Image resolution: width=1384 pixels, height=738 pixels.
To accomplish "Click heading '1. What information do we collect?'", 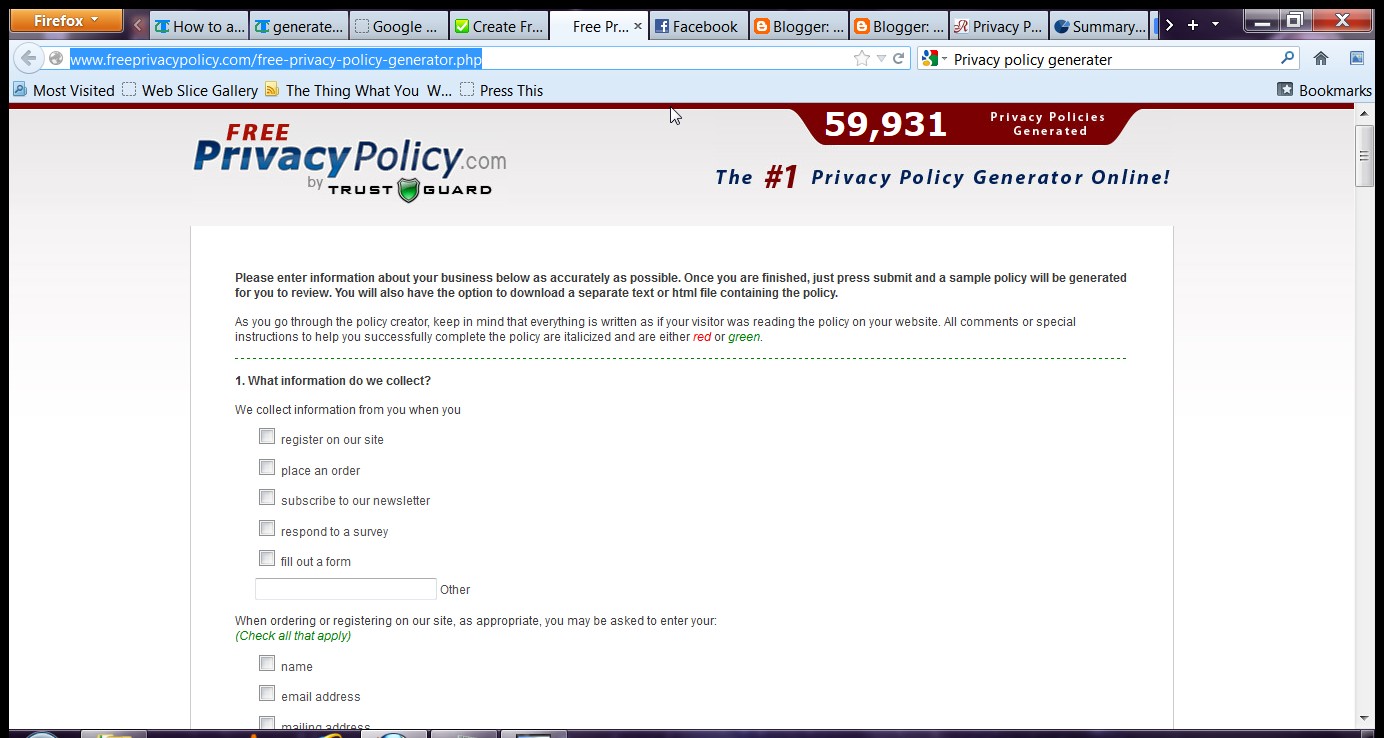I will (x=333, y=381).
